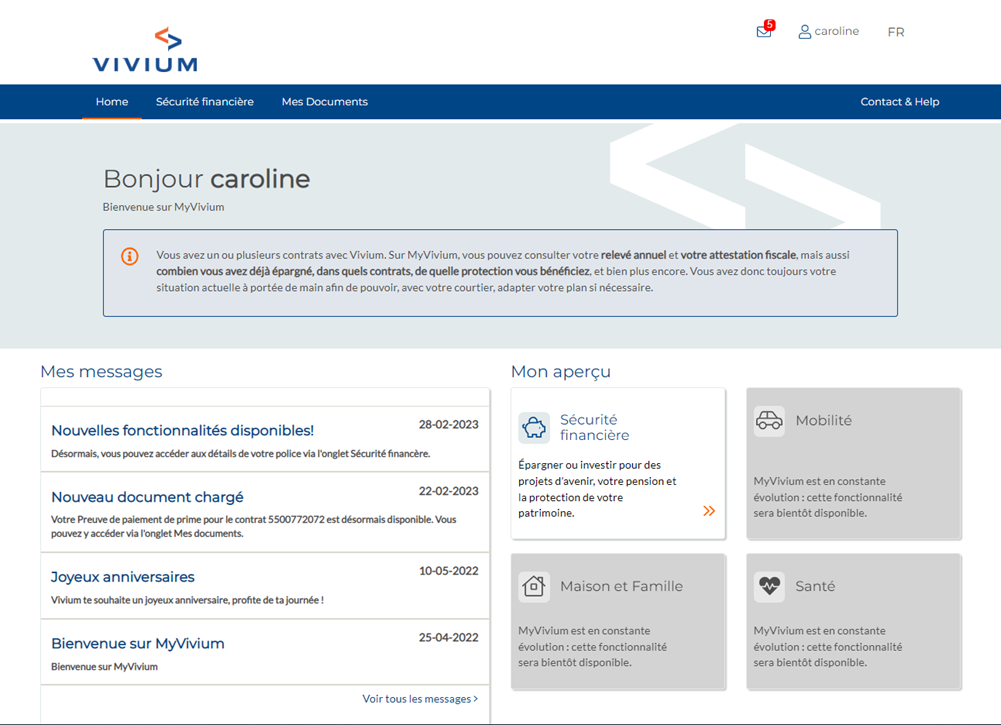Image resolution: width=1001 pixels, height=725 pixels.
Task: Click the user profile icon beside caroline
Action: pyautogui.click(x=804, y=31)
